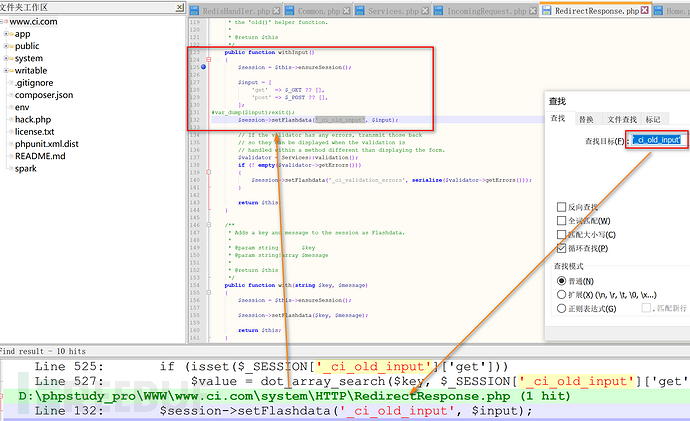This screenshot has width=690, height=421.
Task: Open the .gitignore file in workspace
Action: point(34,83)
